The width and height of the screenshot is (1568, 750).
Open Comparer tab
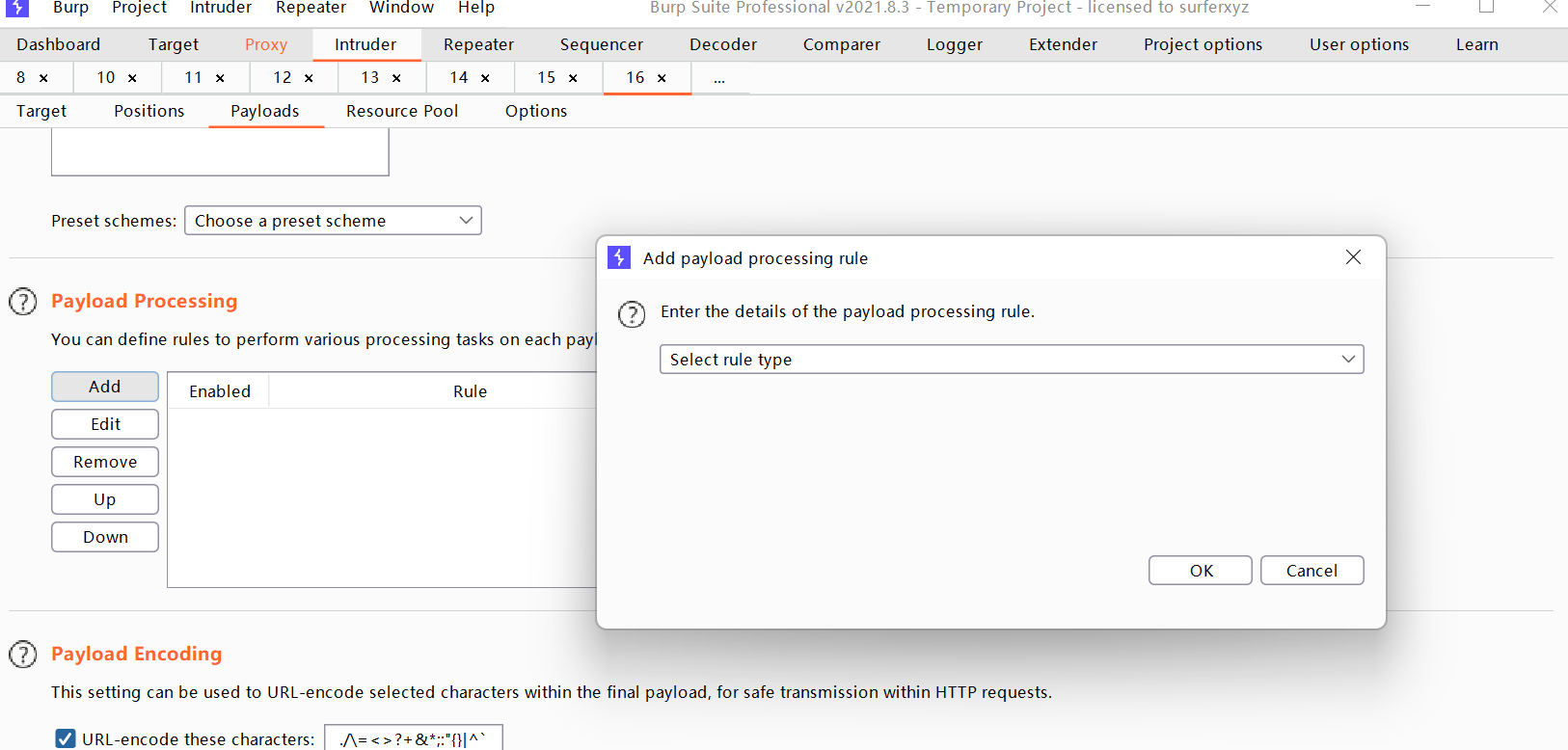click(x=842, y=44)
